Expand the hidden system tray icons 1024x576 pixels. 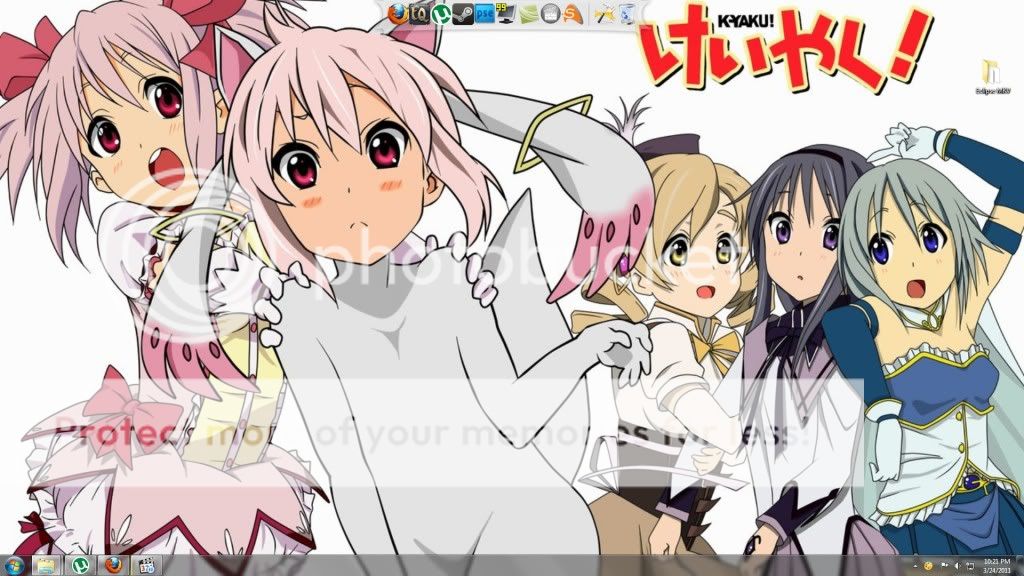click(915, 566)
